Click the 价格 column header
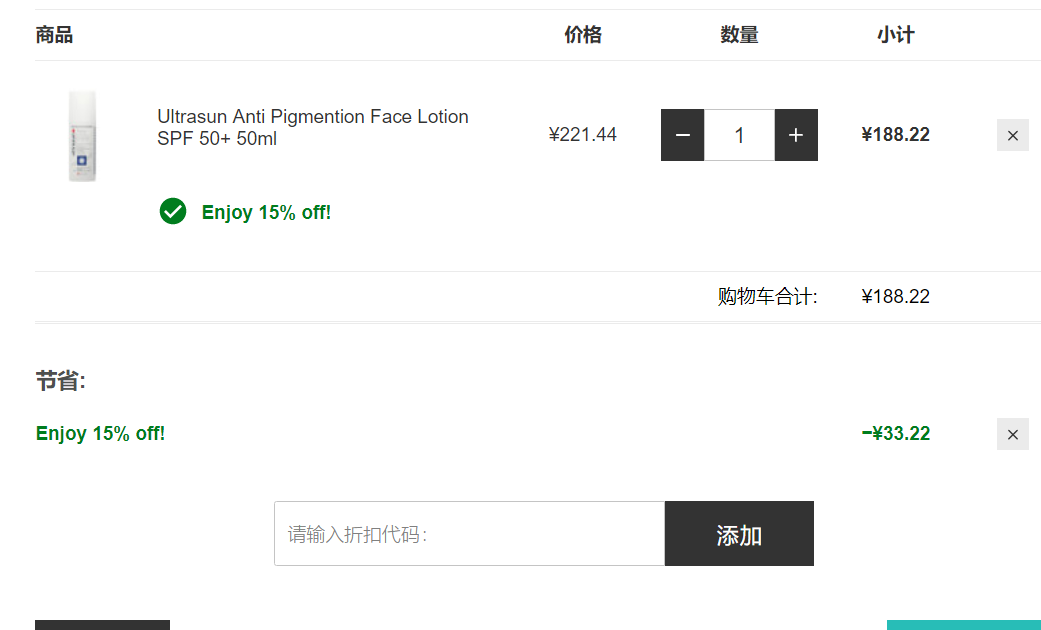The width and height of the screenshot is (1041, 630). tap(583, 35)
